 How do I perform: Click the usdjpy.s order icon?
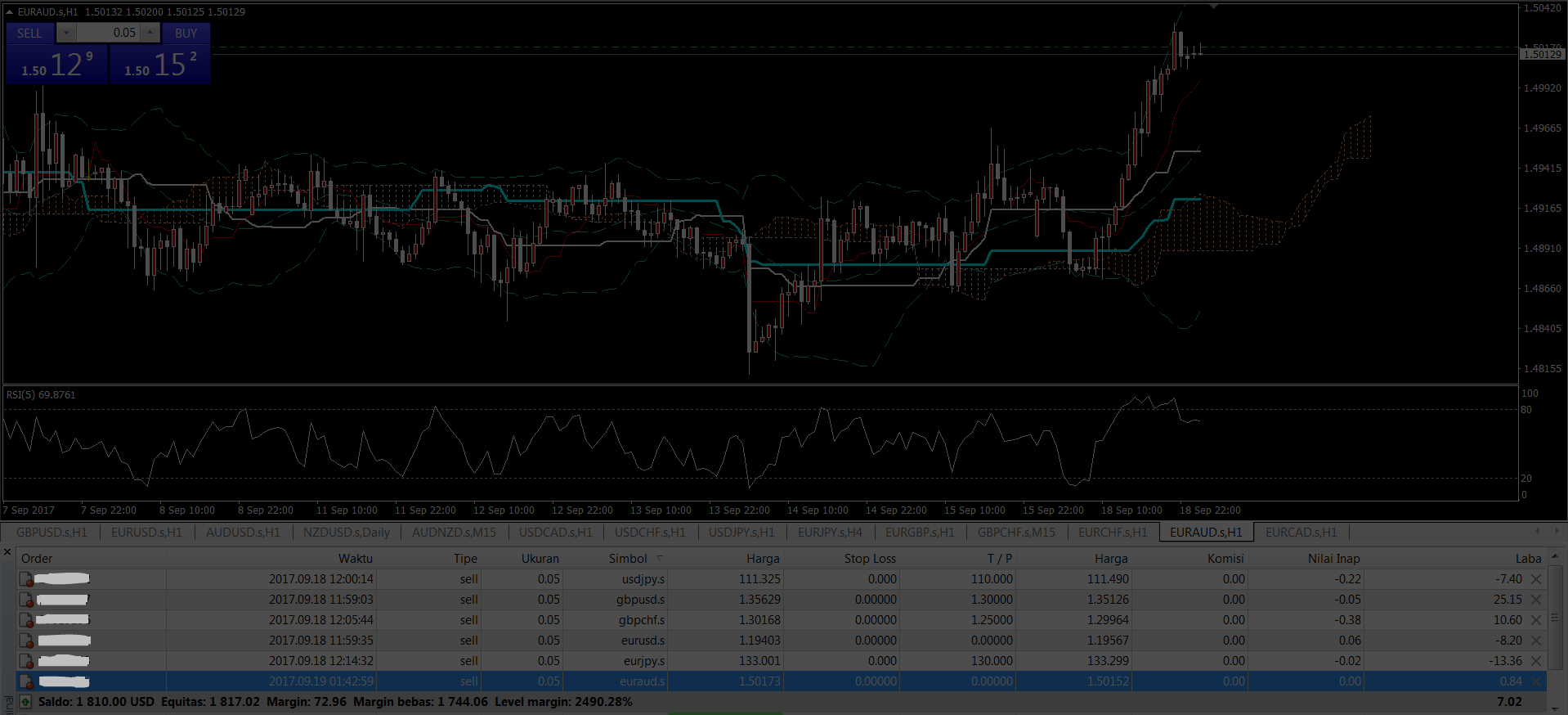point(26,579)
